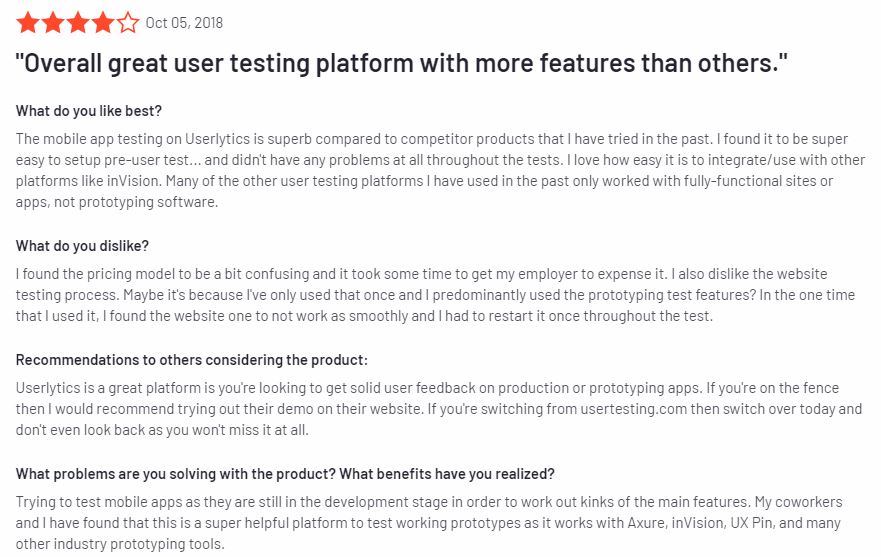Click the 'What do you dislike?' heading

coord(82,246)
